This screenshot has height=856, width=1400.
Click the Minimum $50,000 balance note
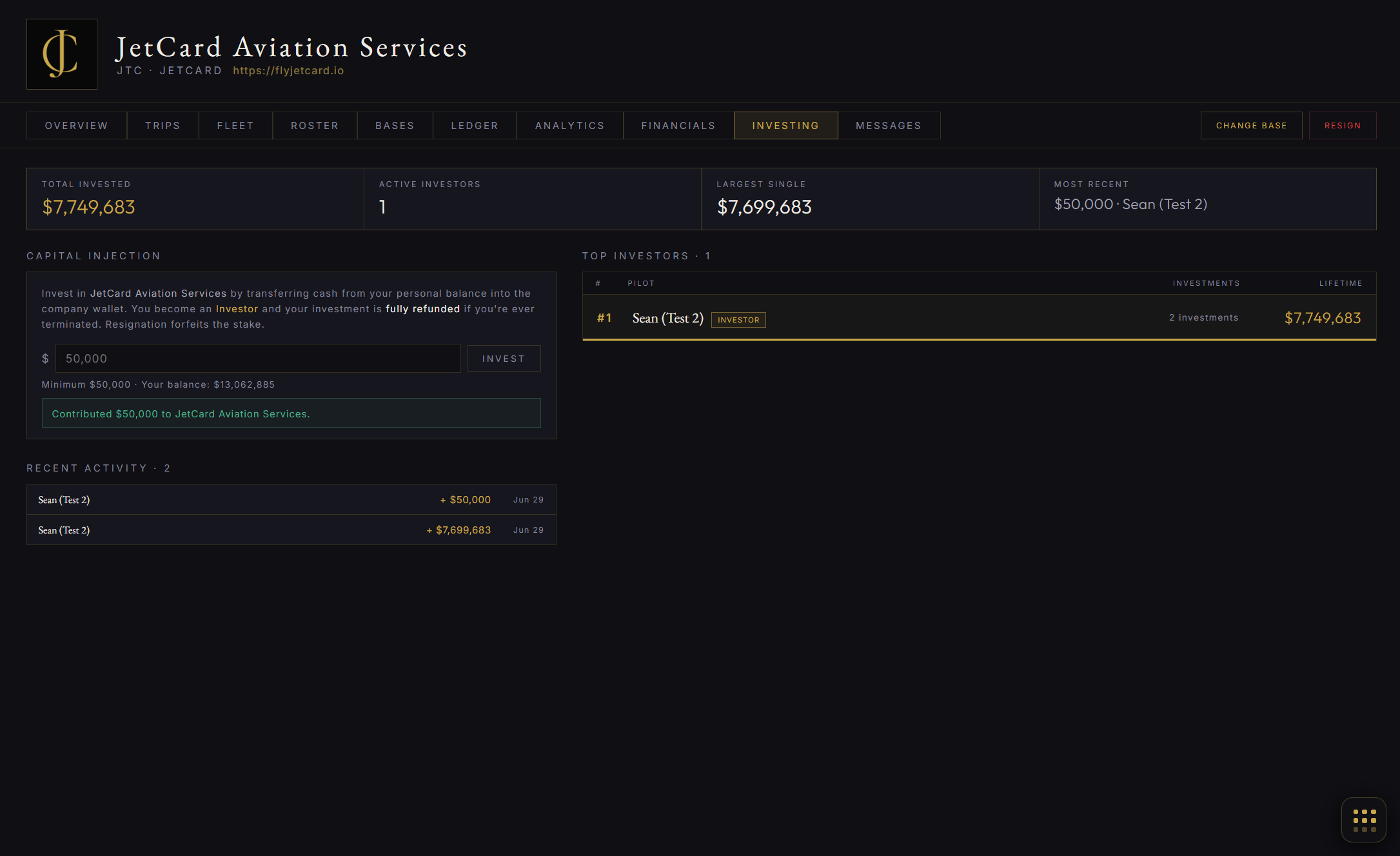pyautogui.click(x=158, y=385)
